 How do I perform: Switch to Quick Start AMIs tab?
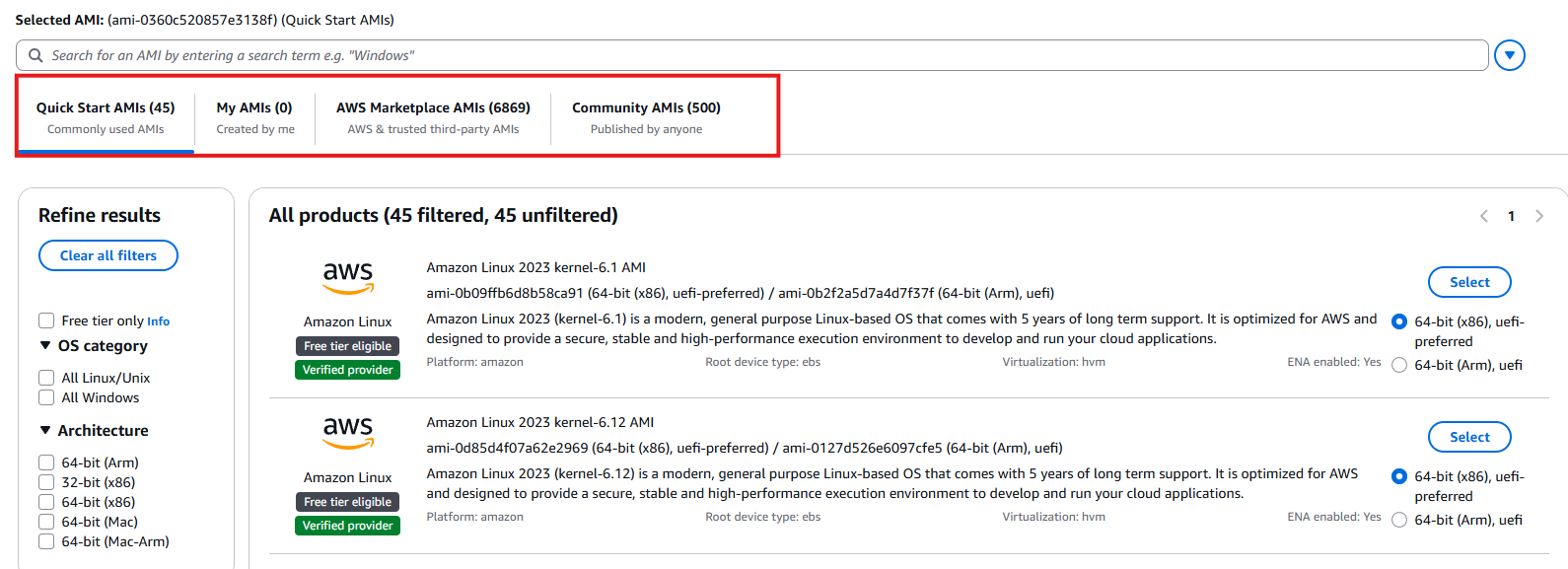(106, 117)
